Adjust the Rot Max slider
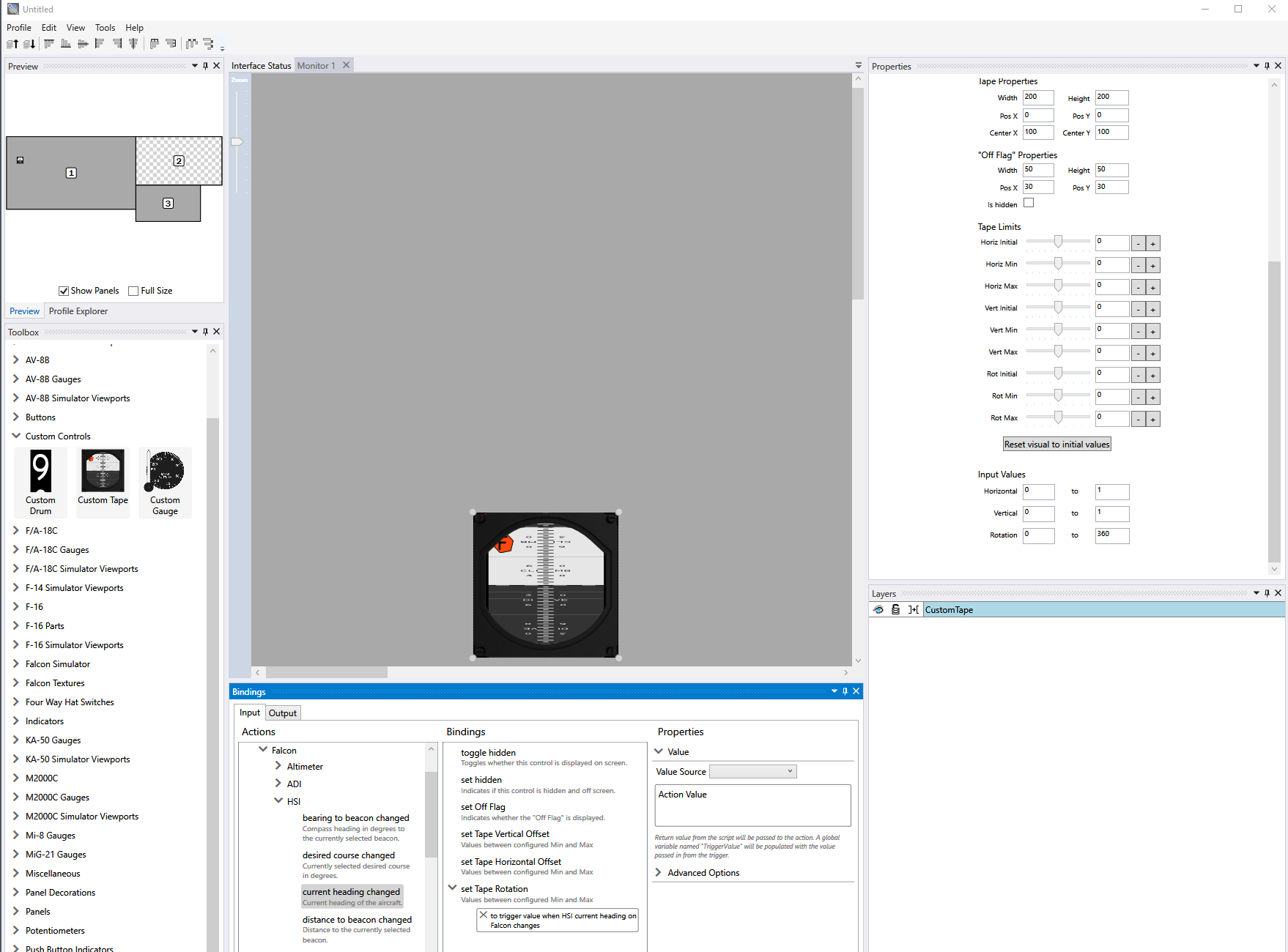The image size is (1288, 952). (x=1058, y=417)
